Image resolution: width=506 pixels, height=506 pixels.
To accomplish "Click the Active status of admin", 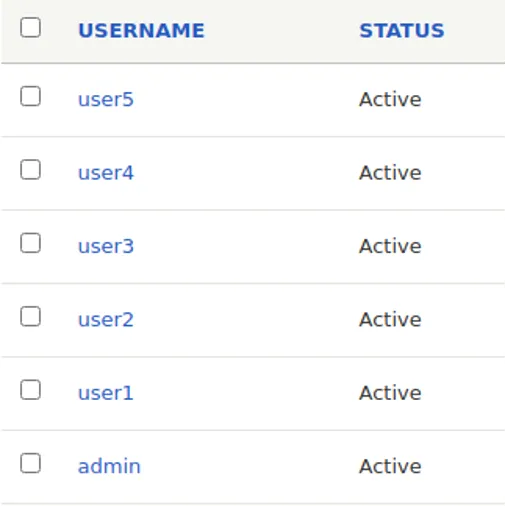I will (390, 466).
